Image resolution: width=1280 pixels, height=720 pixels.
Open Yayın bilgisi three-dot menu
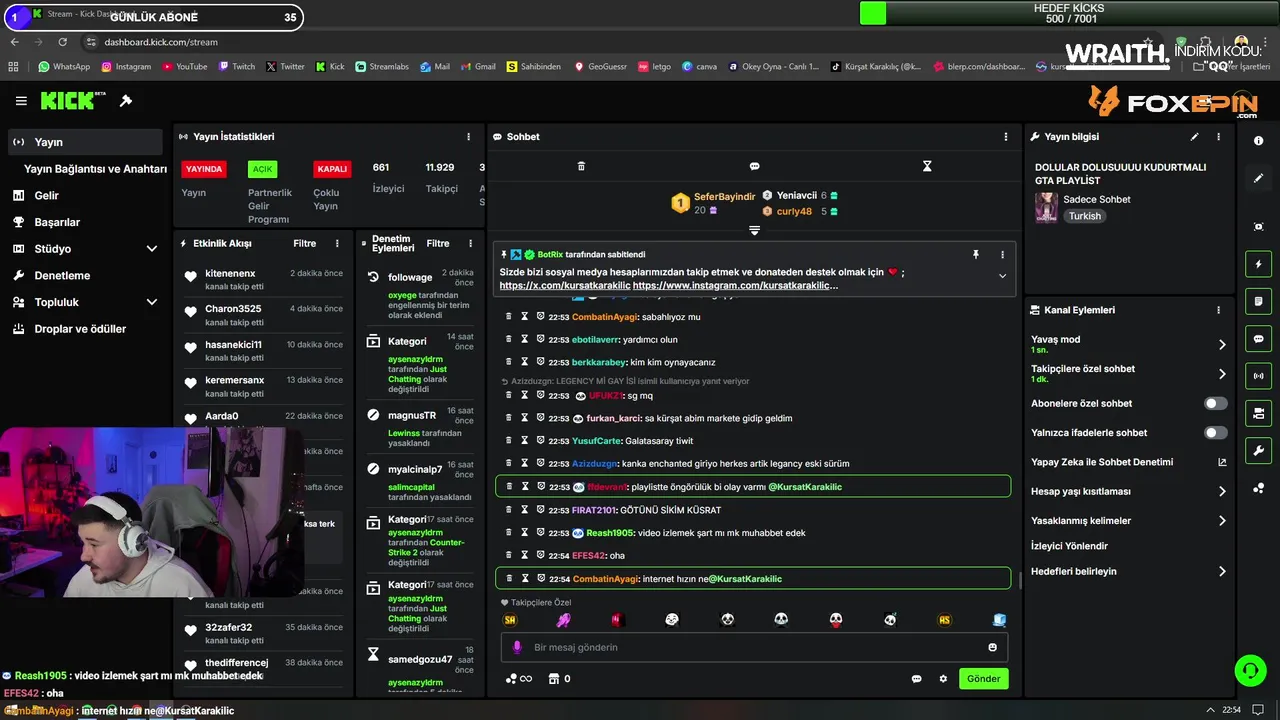point(1218,137)
